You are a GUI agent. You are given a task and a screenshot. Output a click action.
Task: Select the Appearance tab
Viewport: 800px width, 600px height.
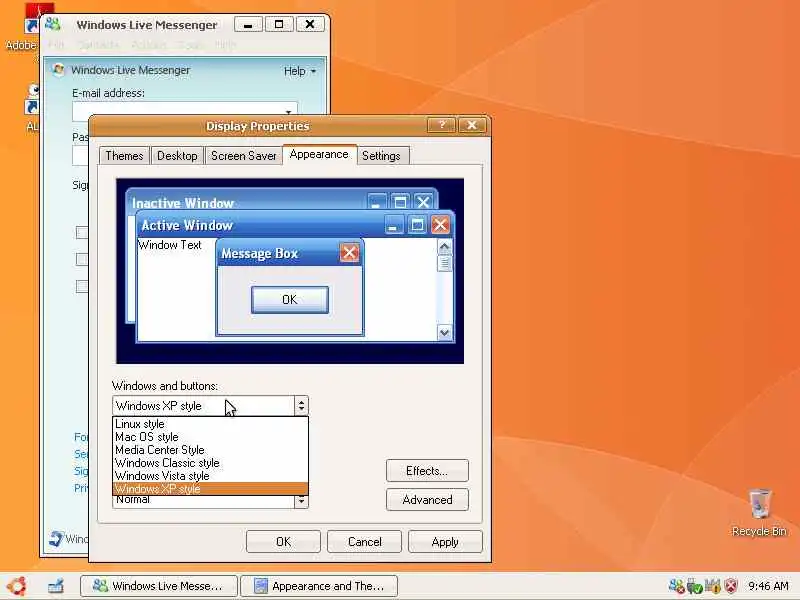pyautogui.click(x=319, y=155)
